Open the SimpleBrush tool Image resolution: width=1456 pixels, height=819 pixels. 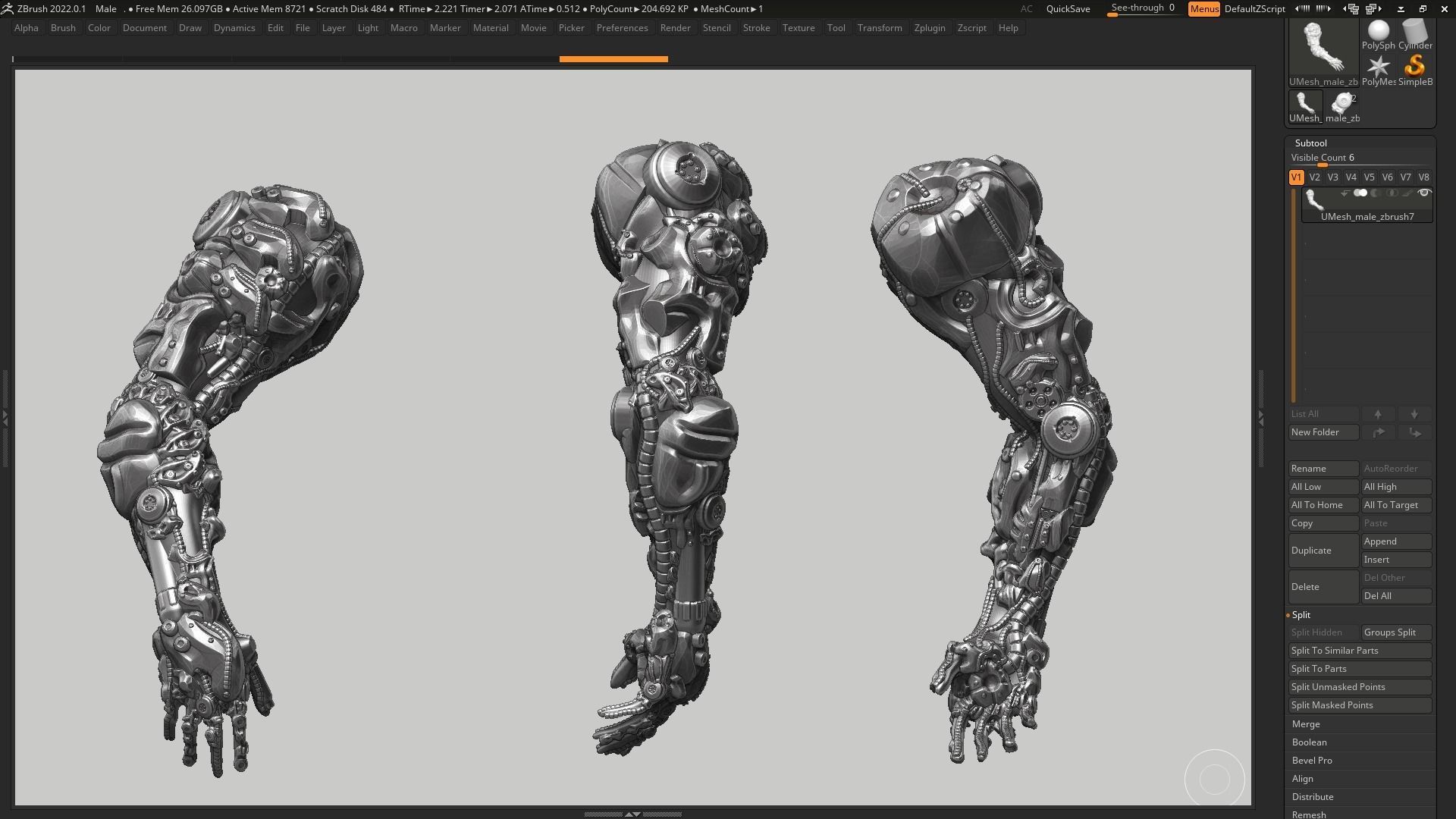[x=1415, y=67]
